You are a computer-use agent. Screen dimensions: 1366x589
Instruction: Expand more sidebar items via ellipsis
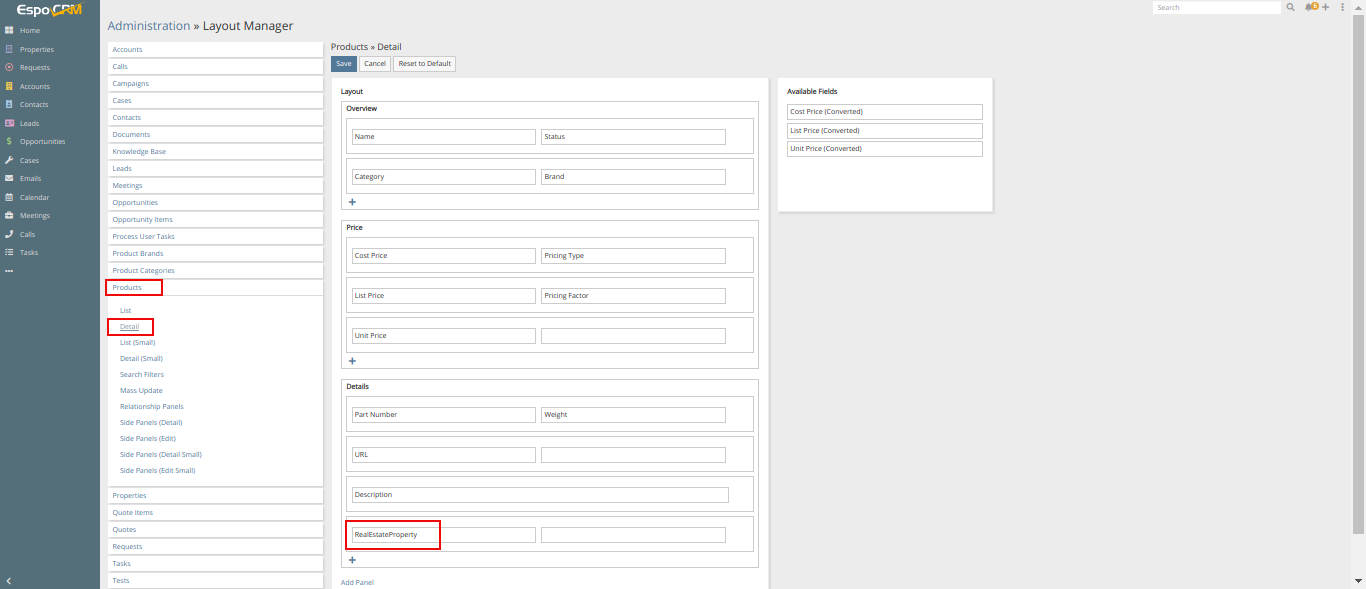pos(9,271)
